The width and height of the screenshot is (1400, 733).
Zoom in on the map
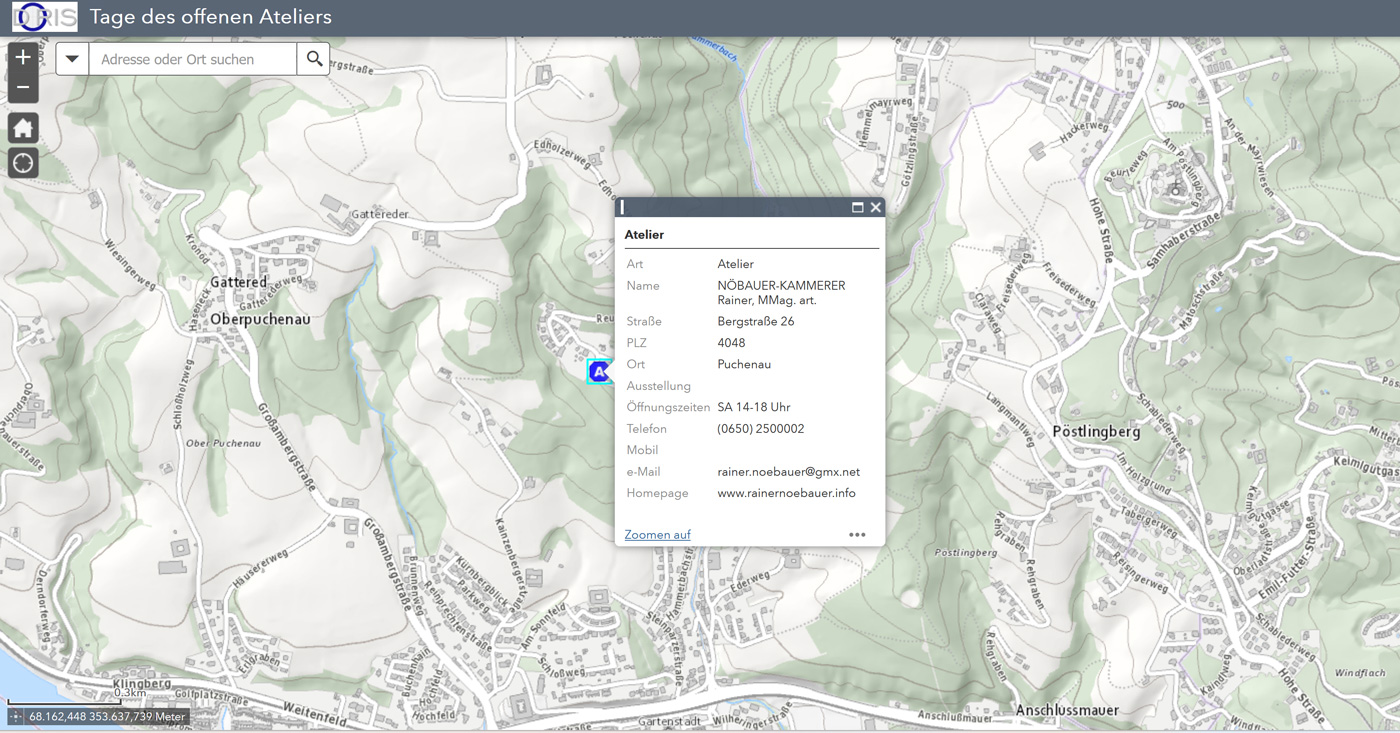coord(23,57)
